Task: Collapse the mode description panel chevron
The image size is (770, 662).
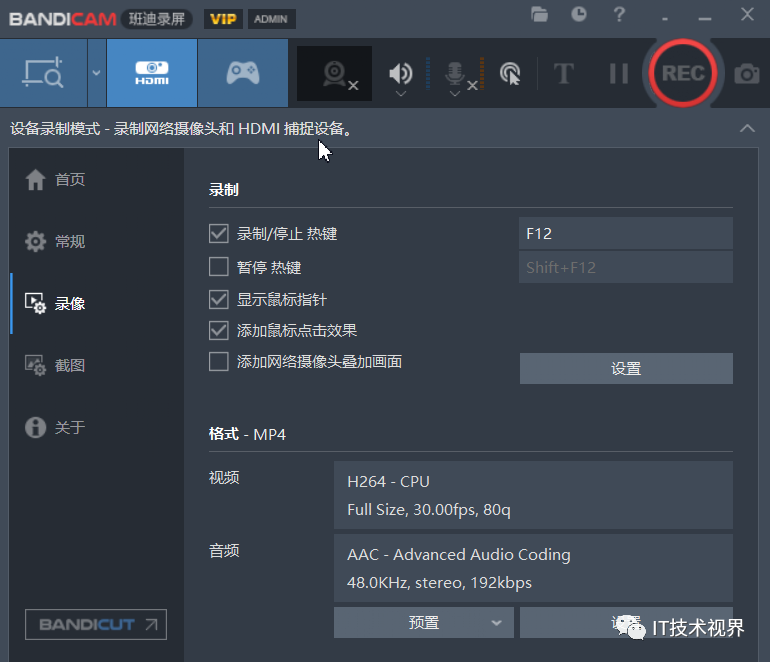Action: point(747,129)
